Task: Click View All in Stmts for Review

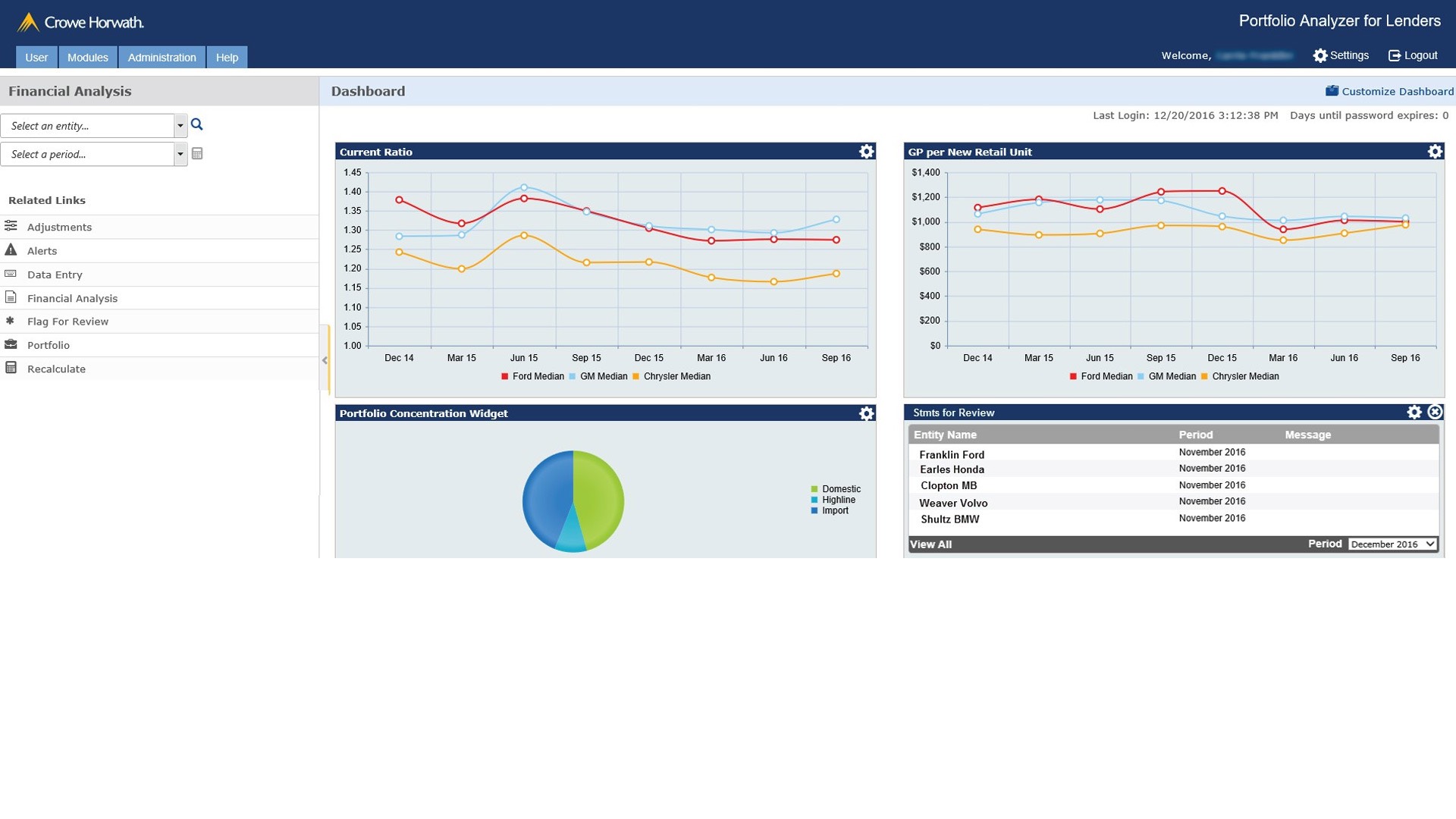Action: (x=930, y=544)
